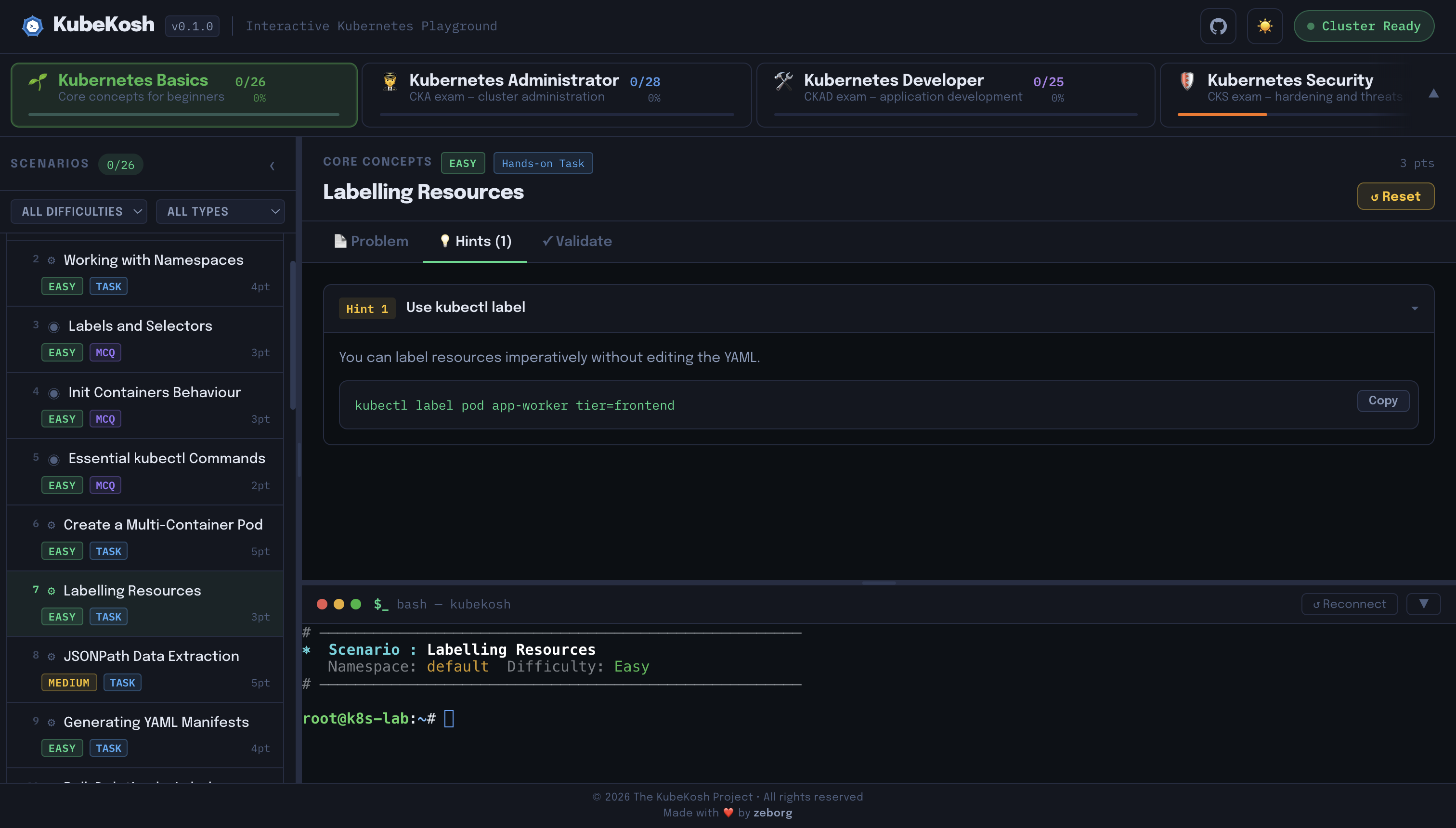Click the terminal prompt icon beside bash
Viewport: 1456px width, 828px height.
point(381,604)
